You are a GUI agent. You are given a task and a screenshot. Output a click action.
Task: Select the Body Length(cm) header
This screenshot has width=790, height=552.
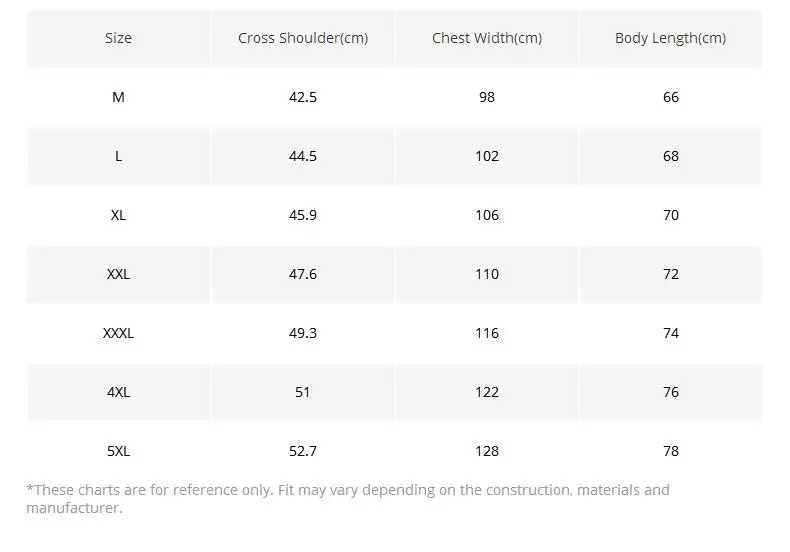pyautogui.click(x=671, y=38)
